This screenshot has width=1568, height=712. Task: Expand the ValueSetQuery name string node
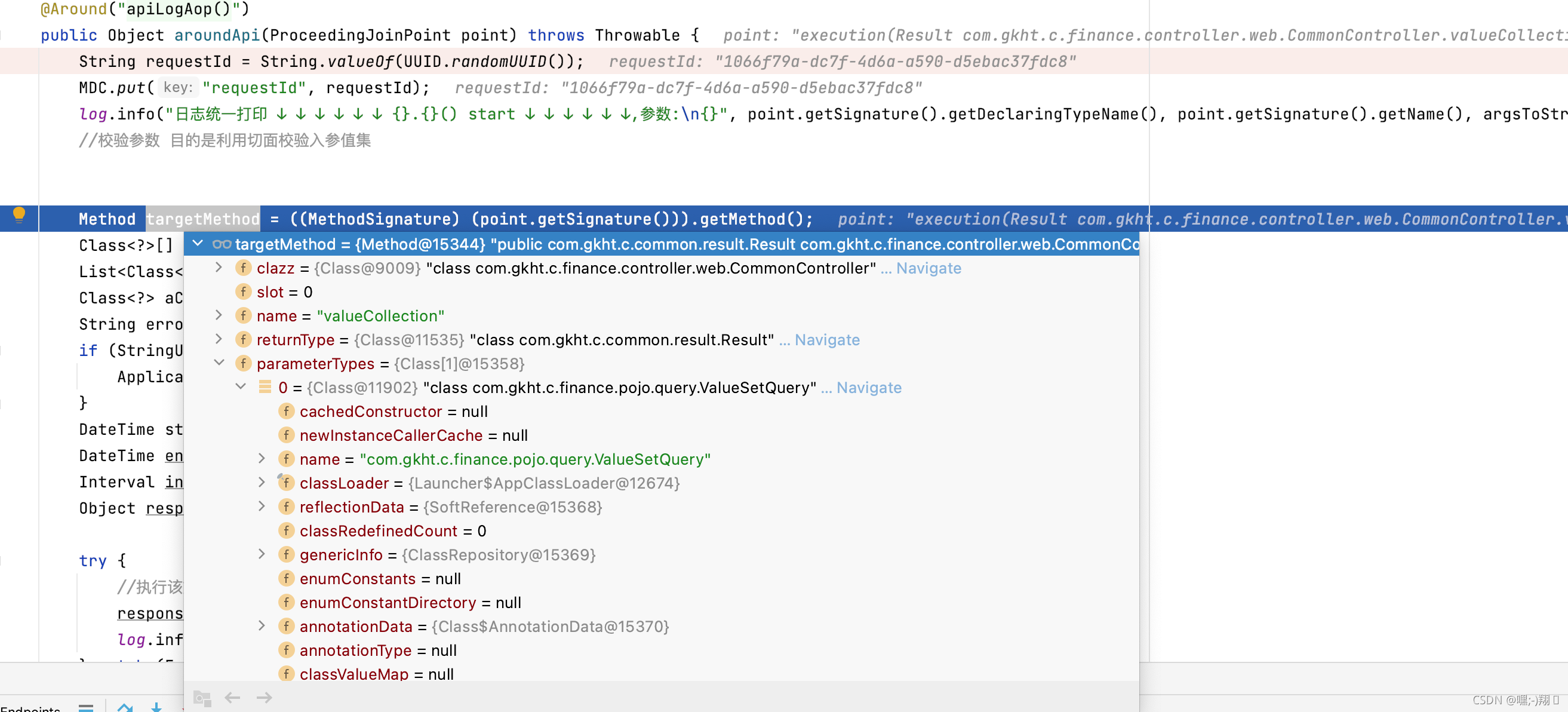tap(262, 458)
